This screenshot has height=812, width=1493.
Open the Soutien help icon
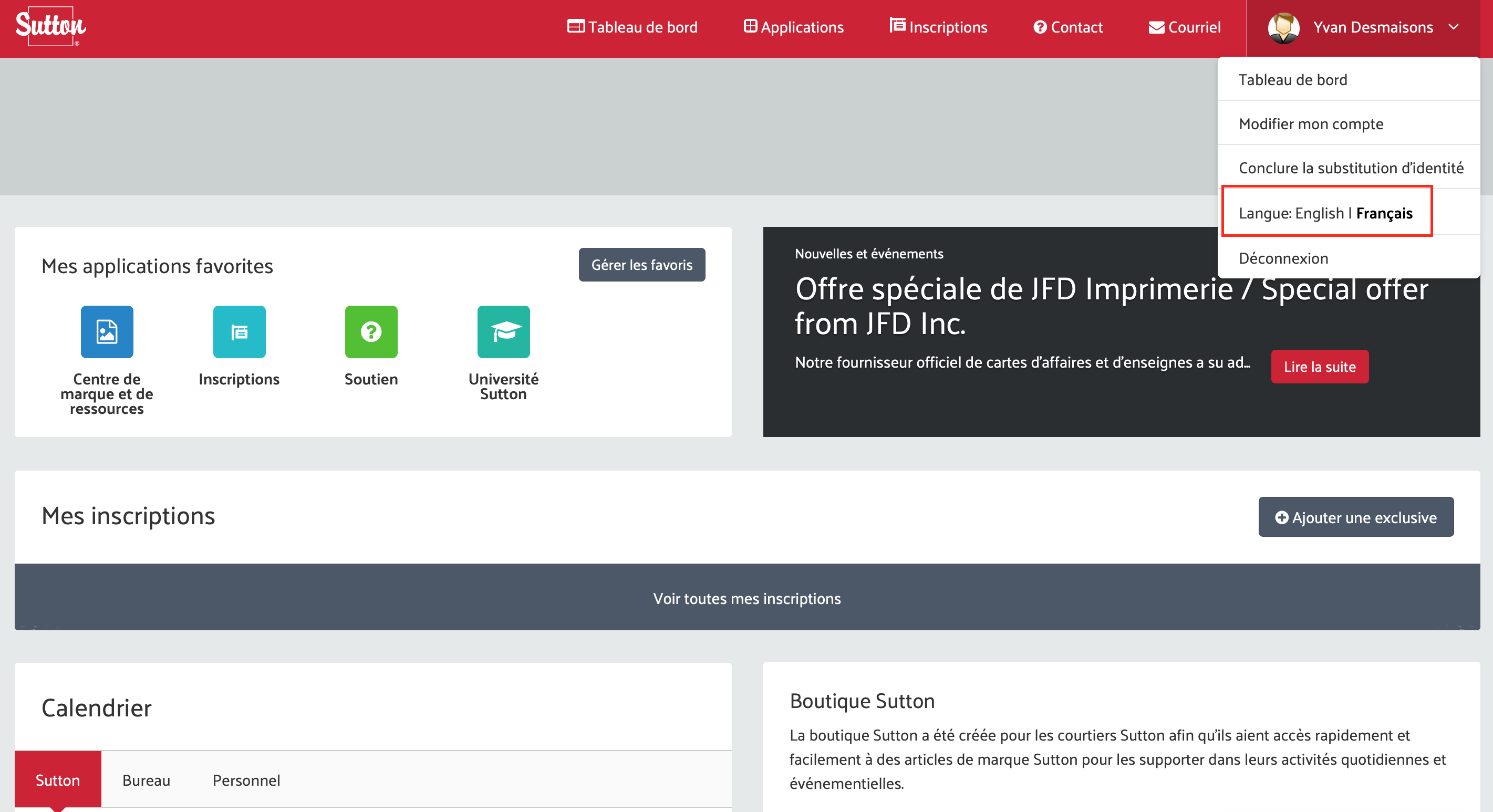click(371, 331)
